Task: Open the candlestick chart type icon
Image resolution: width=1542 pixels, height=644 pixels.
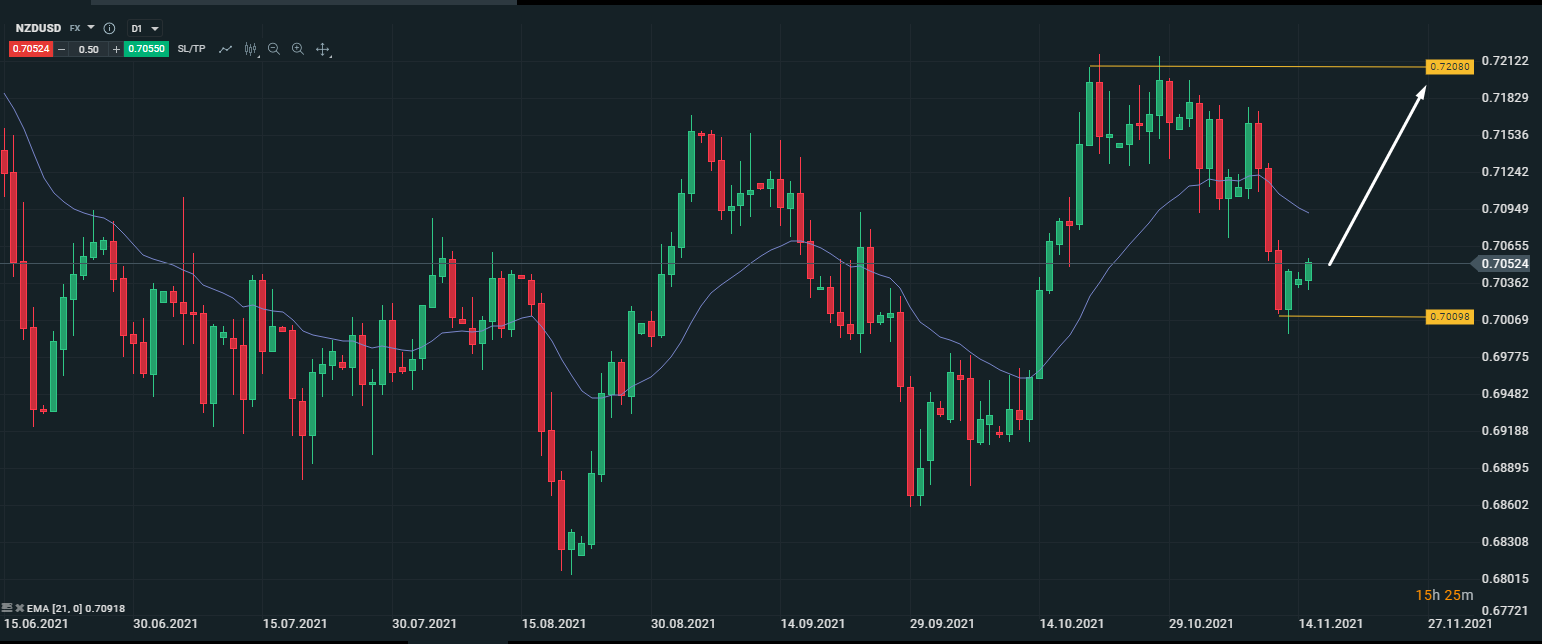Action: [250, 49]
